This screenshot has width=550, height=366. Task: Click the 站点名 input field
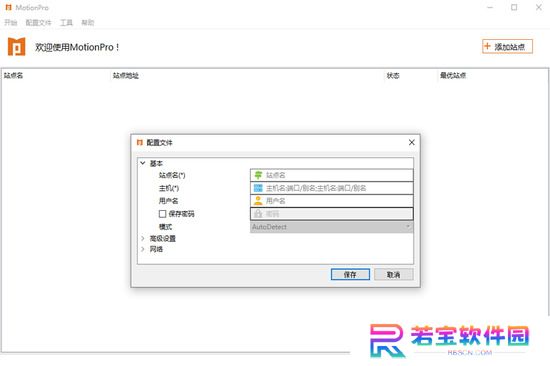331,175
